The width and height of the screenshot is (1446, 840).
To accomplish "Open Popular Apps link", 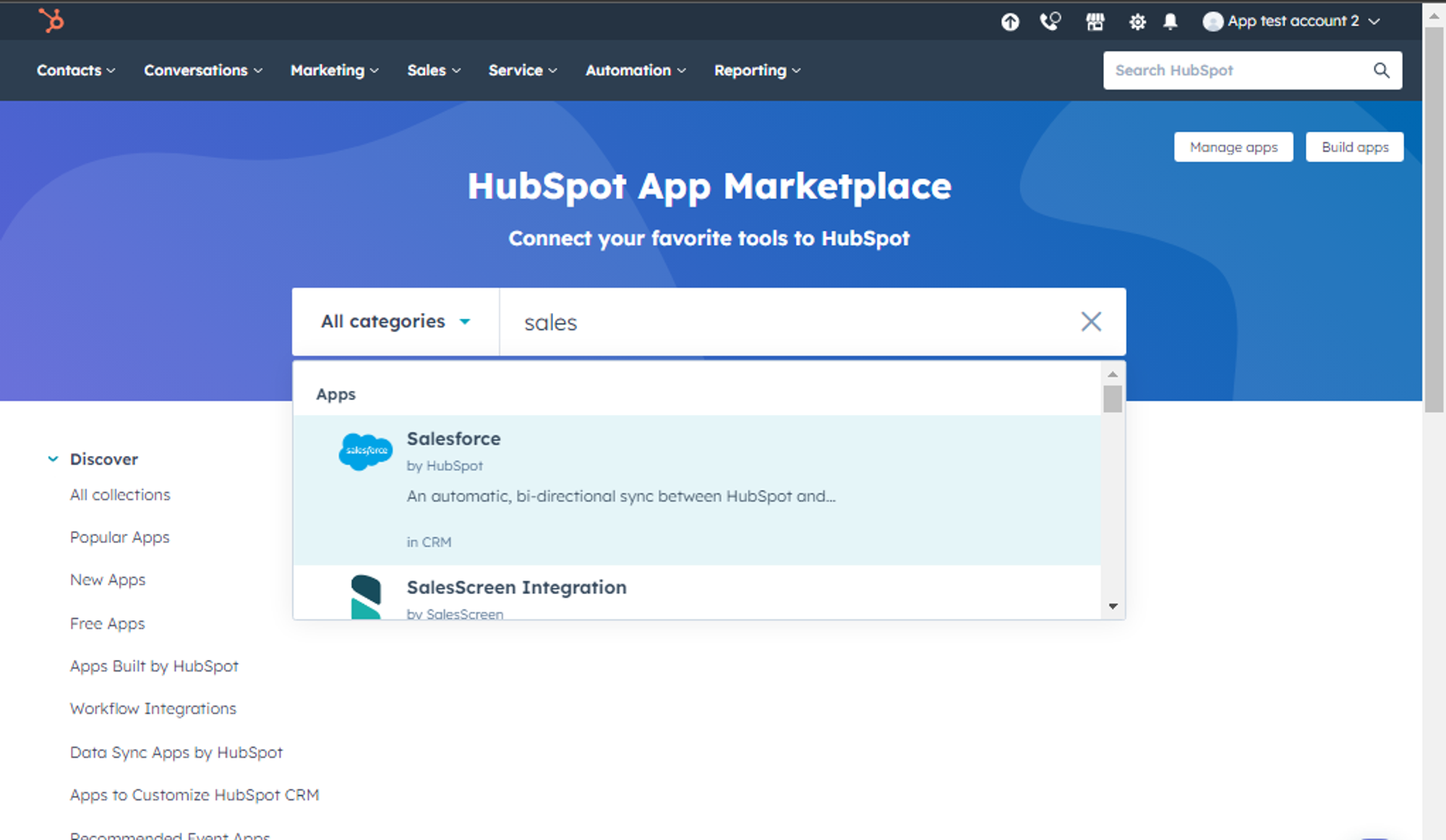I will [x=120, y=537].
